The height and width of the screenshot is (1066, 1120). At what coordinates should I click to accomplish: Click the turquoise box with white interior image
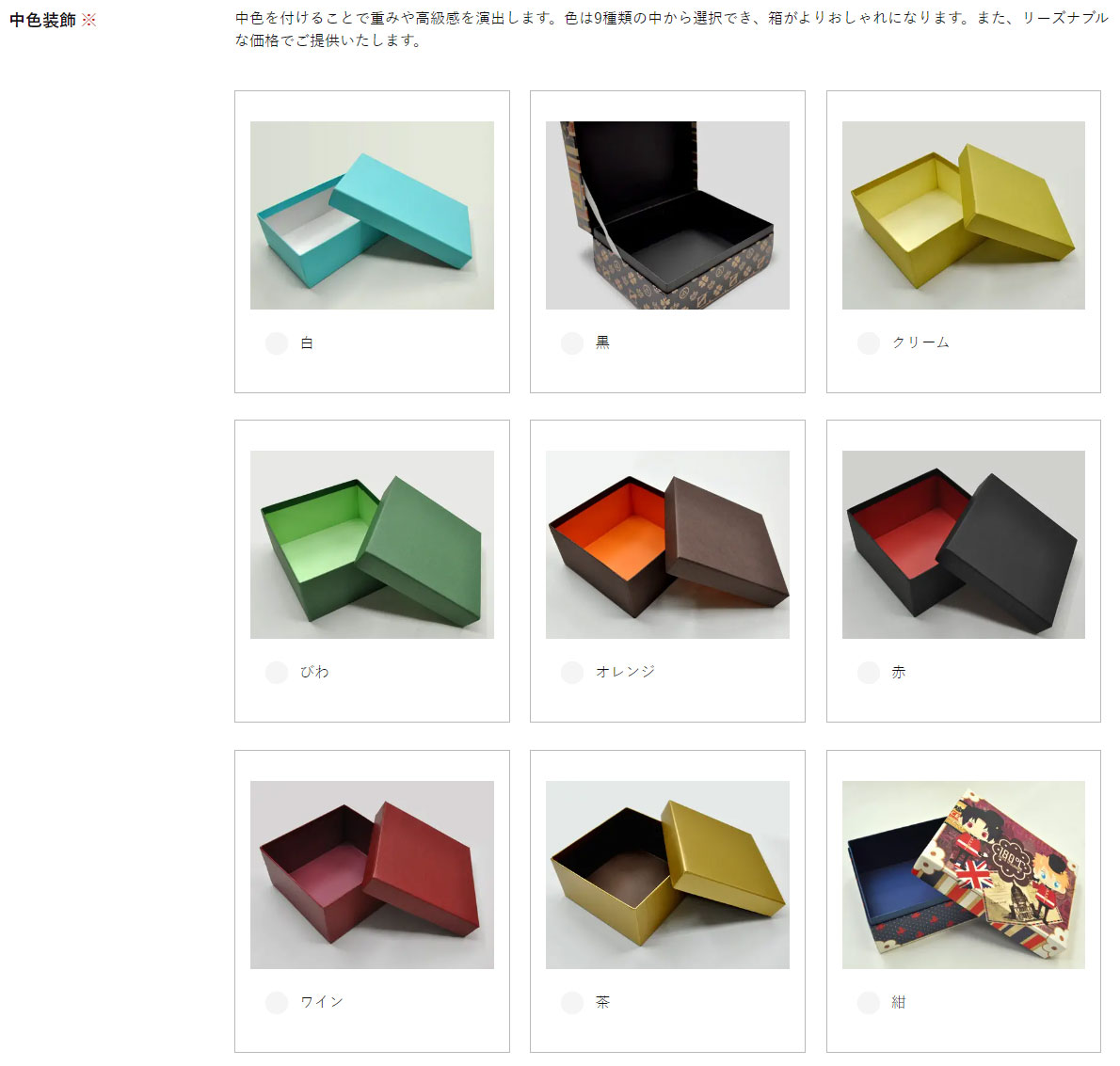[372, 215]
